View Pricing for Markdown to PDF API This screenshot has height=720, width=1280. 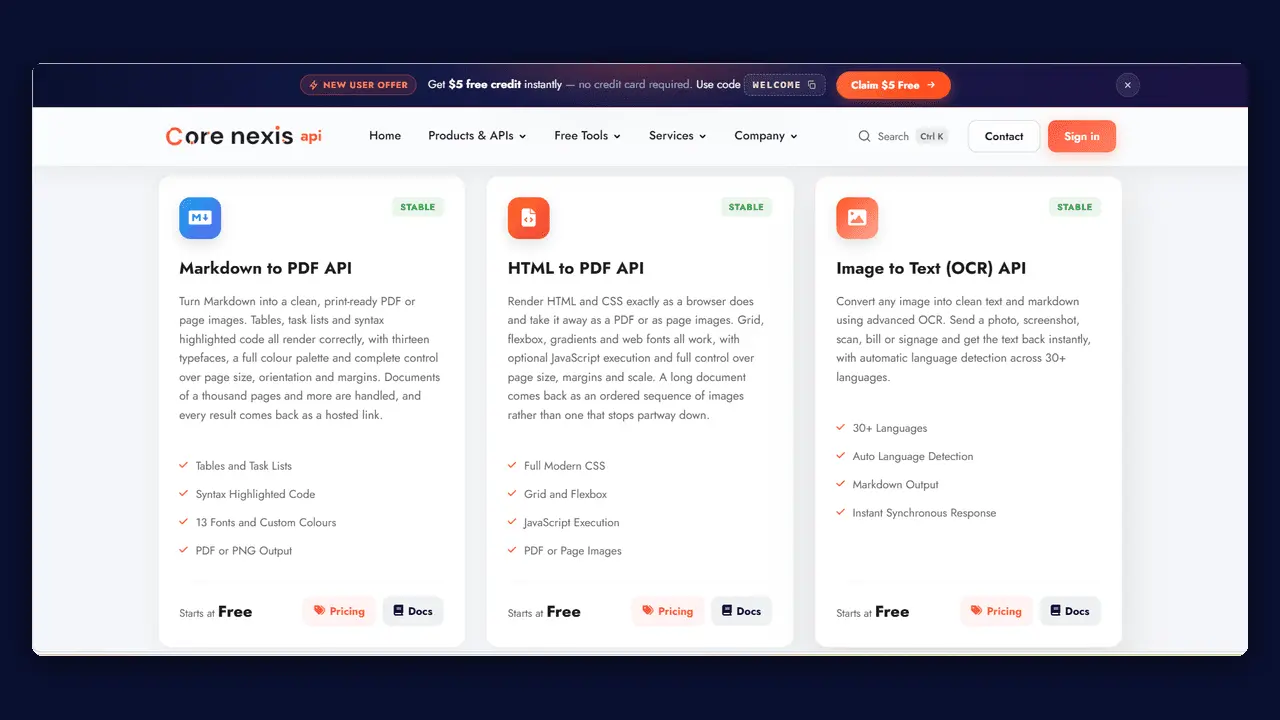pos(339,611)
